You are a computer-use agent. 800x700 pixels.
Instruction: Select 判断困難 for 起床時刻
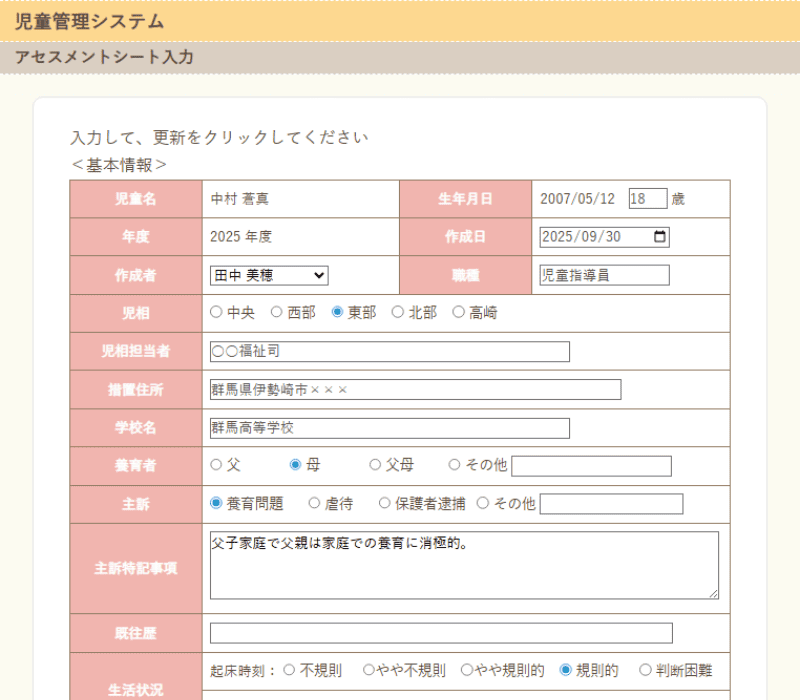pos(645,670)
